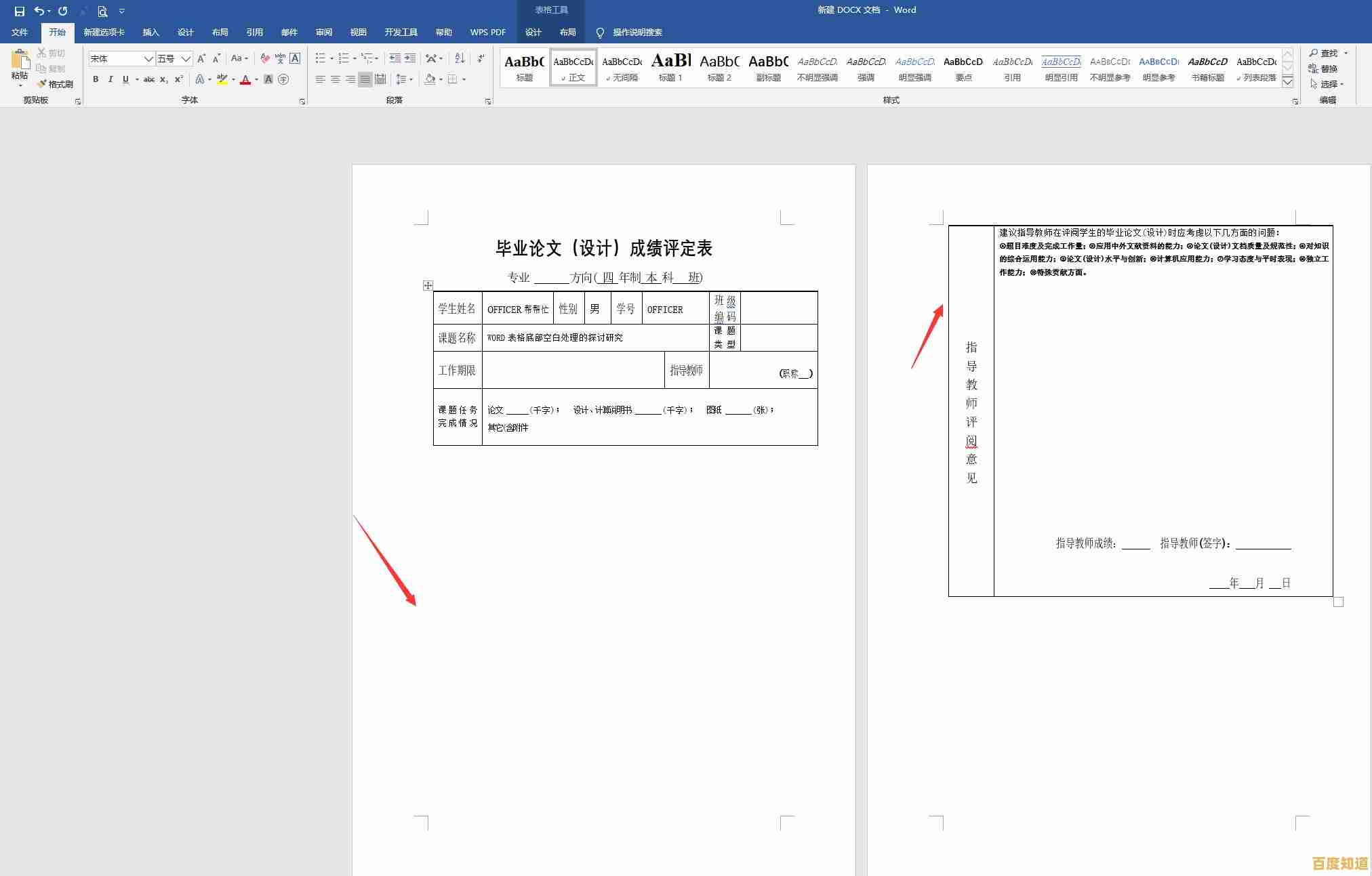Apply the 标题 1 style
The height and width of the screenshot is (876, 1372).
point(670,68)
